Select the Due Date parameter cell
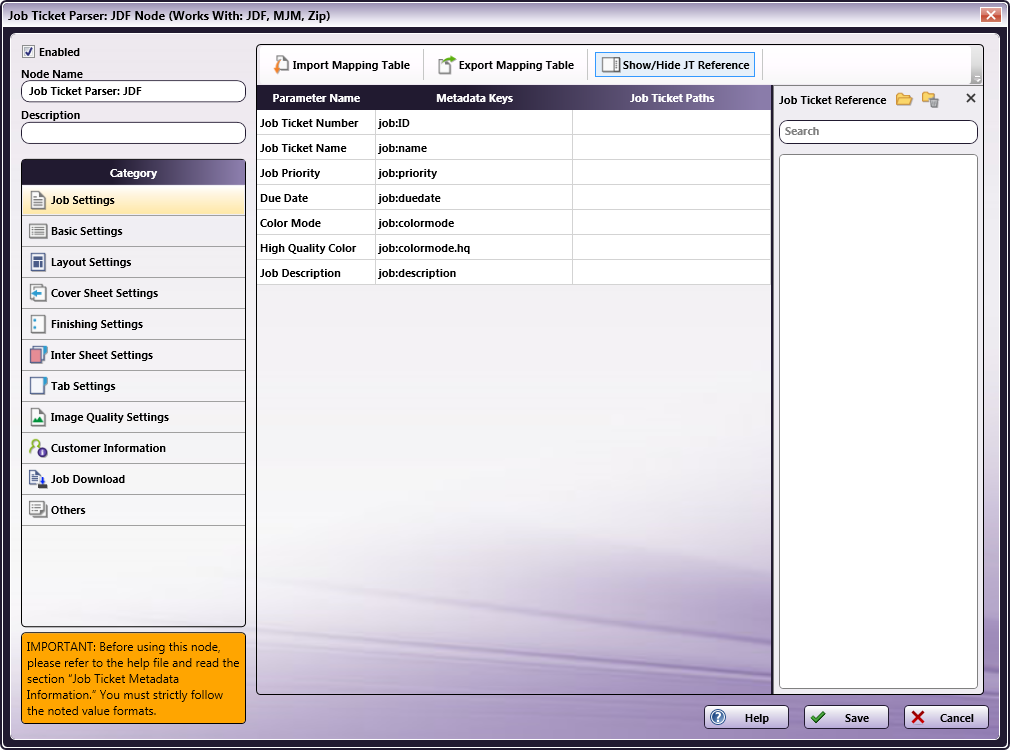 (x=316, y=198)
